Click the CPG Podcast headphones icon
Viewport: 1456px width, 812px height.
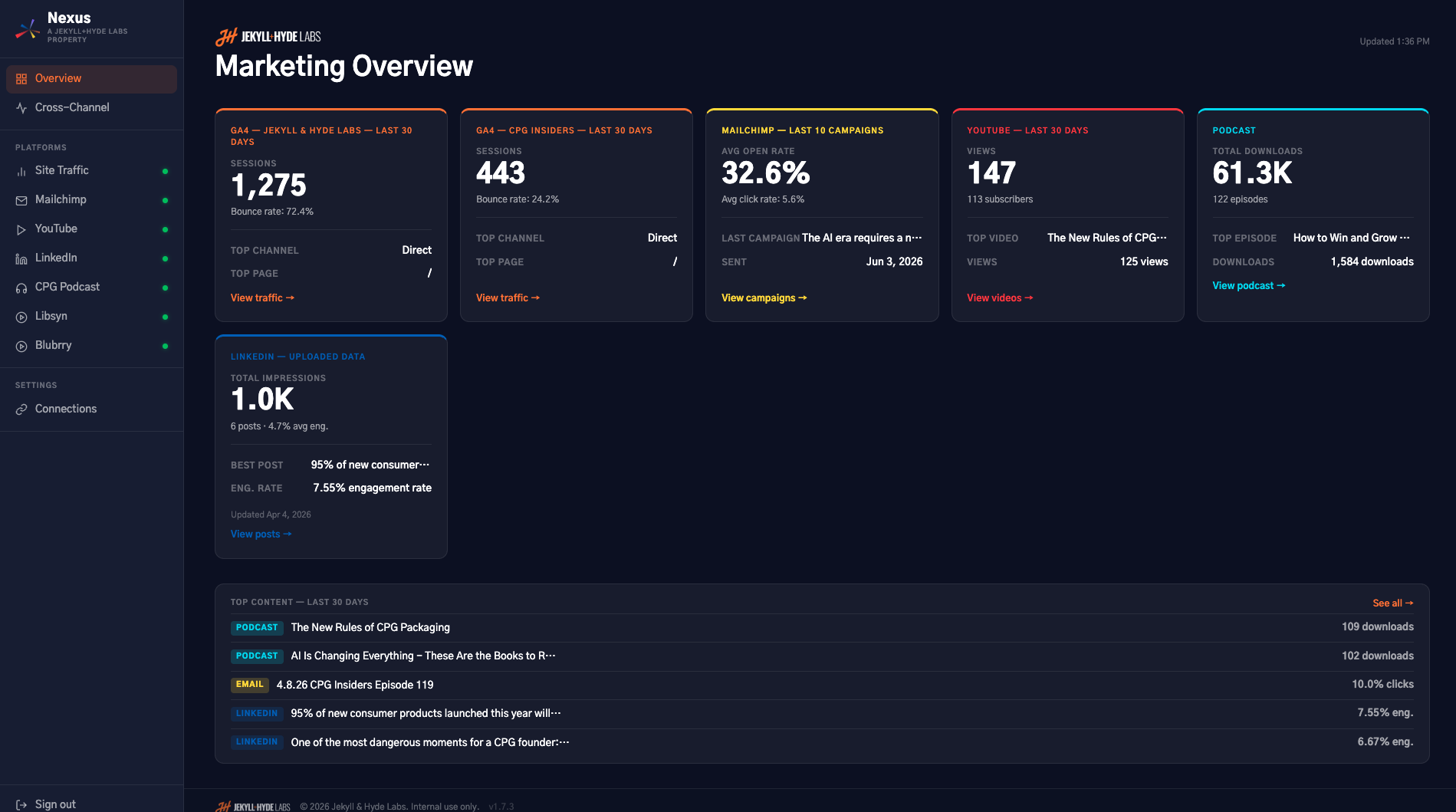click(x=21, y=288)
